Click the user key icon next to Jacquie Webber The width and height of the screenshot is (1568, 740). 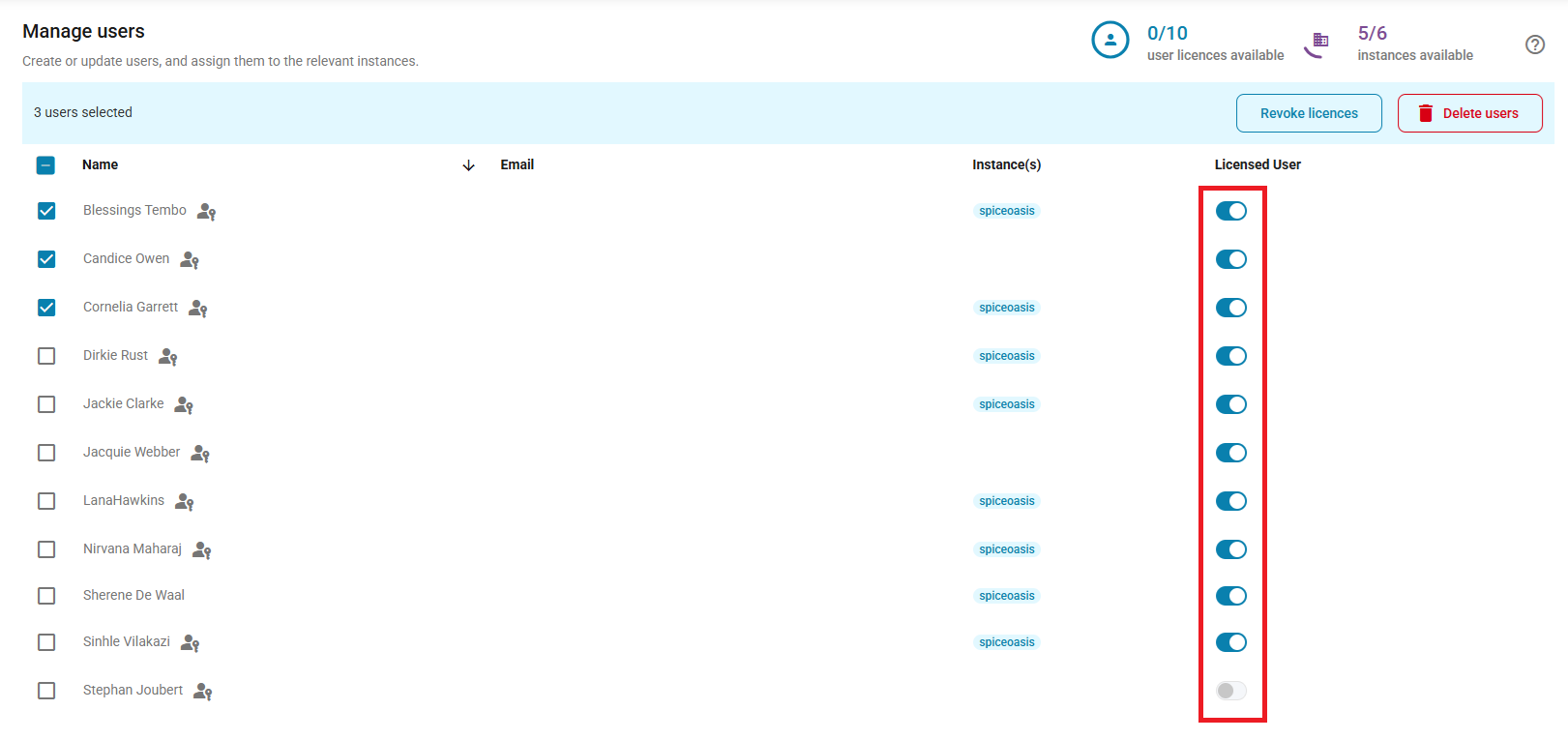tap(200, 454)
